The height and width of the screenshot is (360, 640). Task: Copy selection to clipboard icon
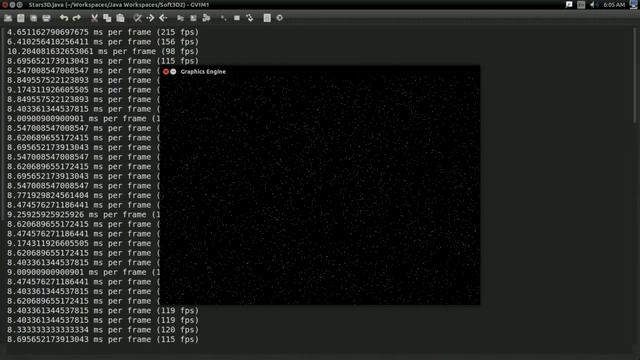107,18
